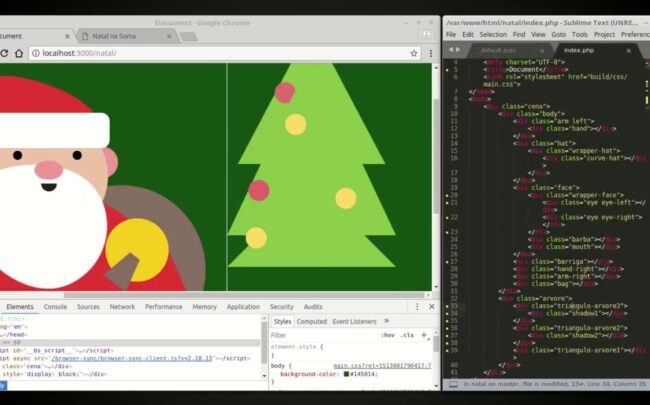Open Sublime Text Find menu
The width and height of the screenshot is (650, 405).
(519, 34)
